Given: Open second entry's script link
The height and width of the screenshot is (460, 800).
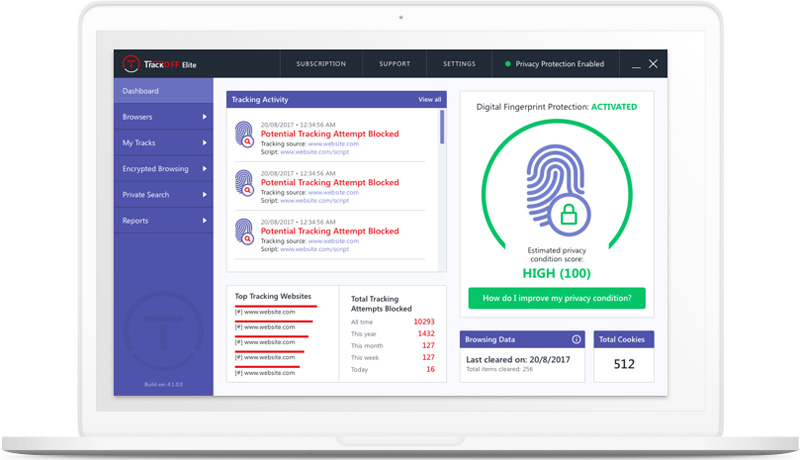Looking at the screenshot, I should tap(314, 200).
